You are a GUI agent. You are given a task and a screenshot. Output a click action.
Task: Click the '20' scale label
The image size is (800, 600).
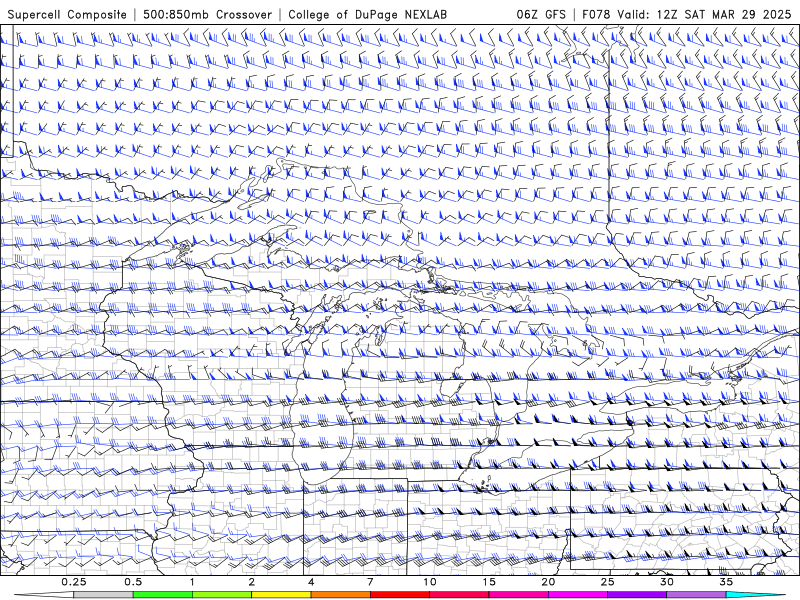[548, 582]
